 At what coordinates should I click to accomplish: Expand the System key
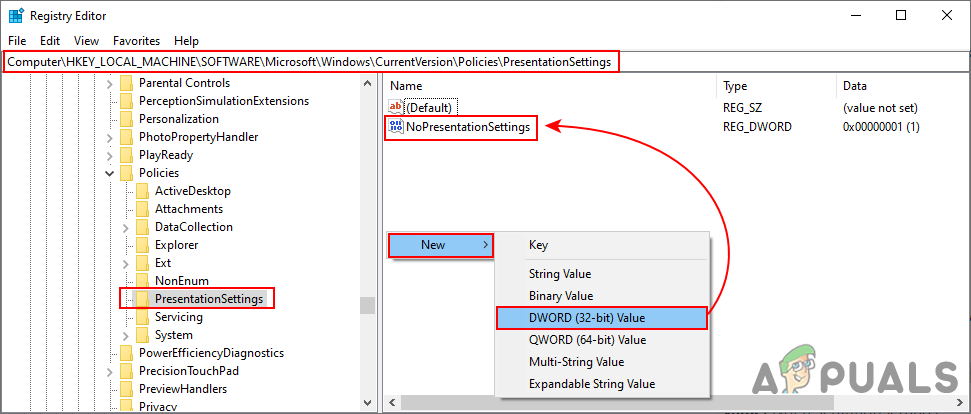coord(125,335)
